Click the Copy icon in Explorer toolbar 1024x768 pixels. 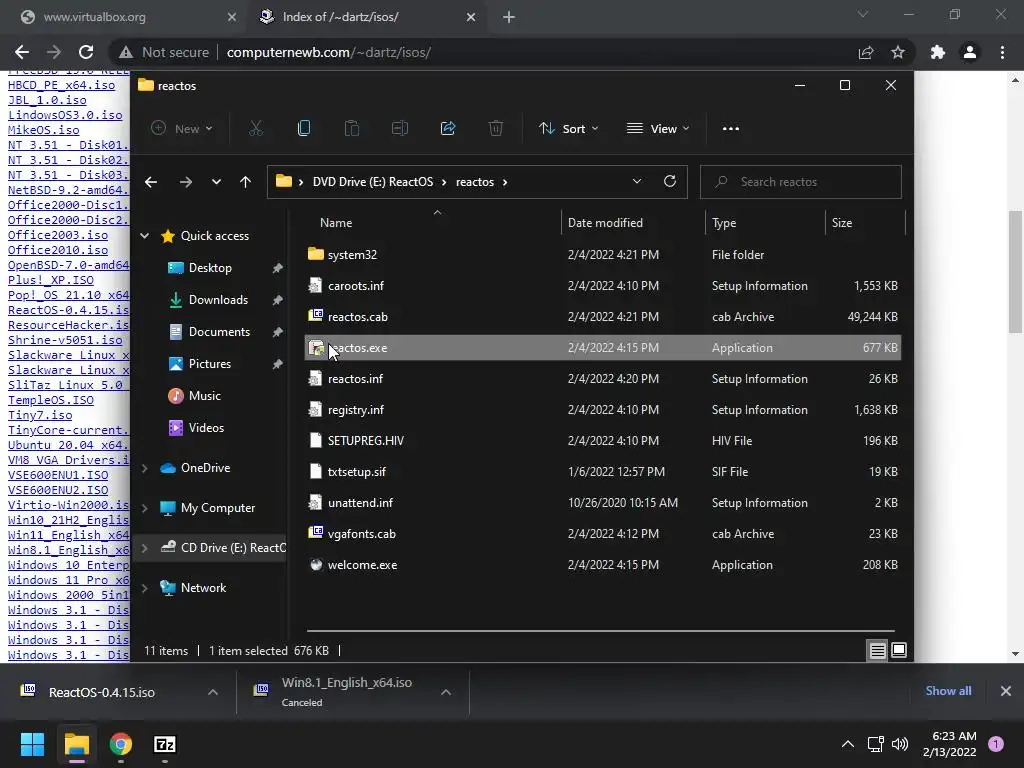tap(304, 129)
